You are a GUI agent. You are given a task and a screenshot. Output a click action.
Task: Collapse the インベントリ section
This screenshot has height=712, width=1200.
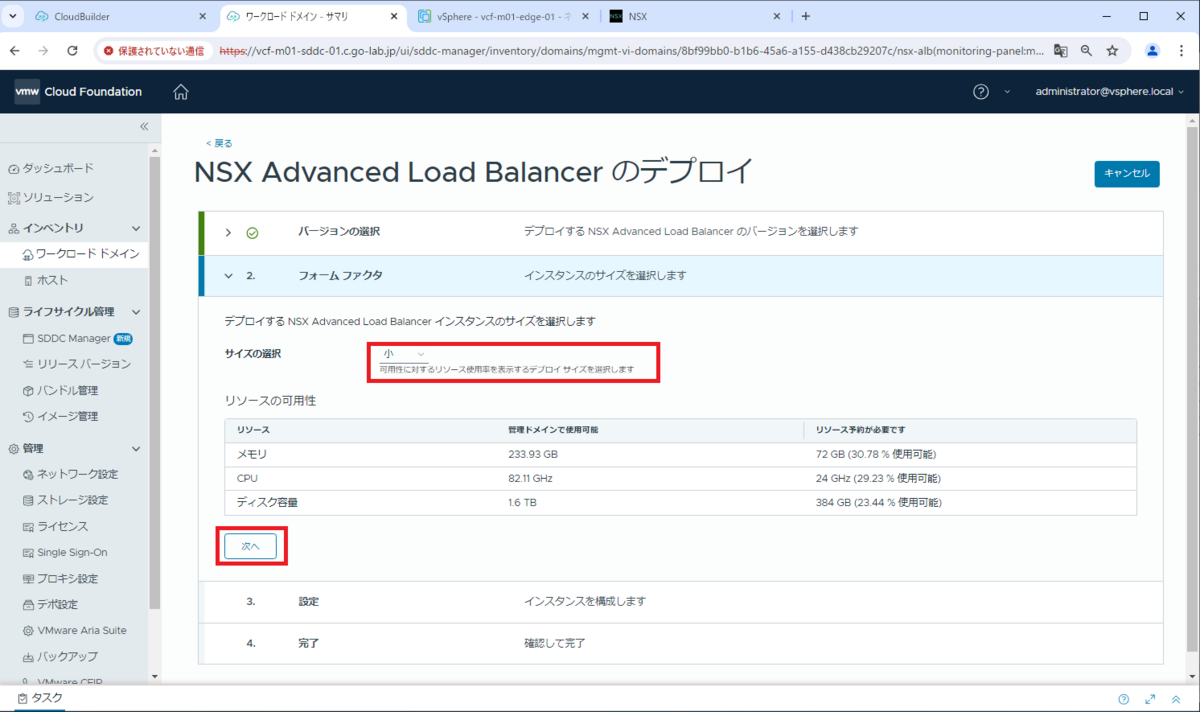point(136,228)
